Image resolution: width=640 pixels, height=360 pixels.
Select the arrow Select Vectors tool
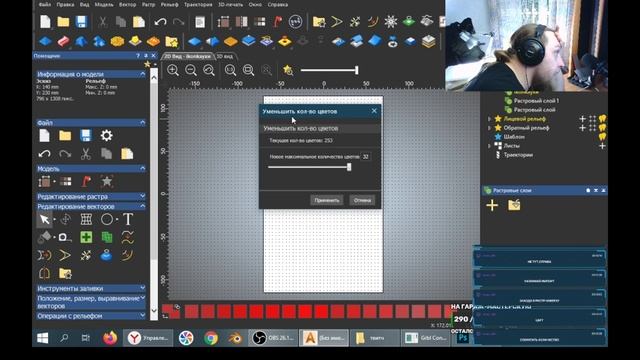point(44,219)
